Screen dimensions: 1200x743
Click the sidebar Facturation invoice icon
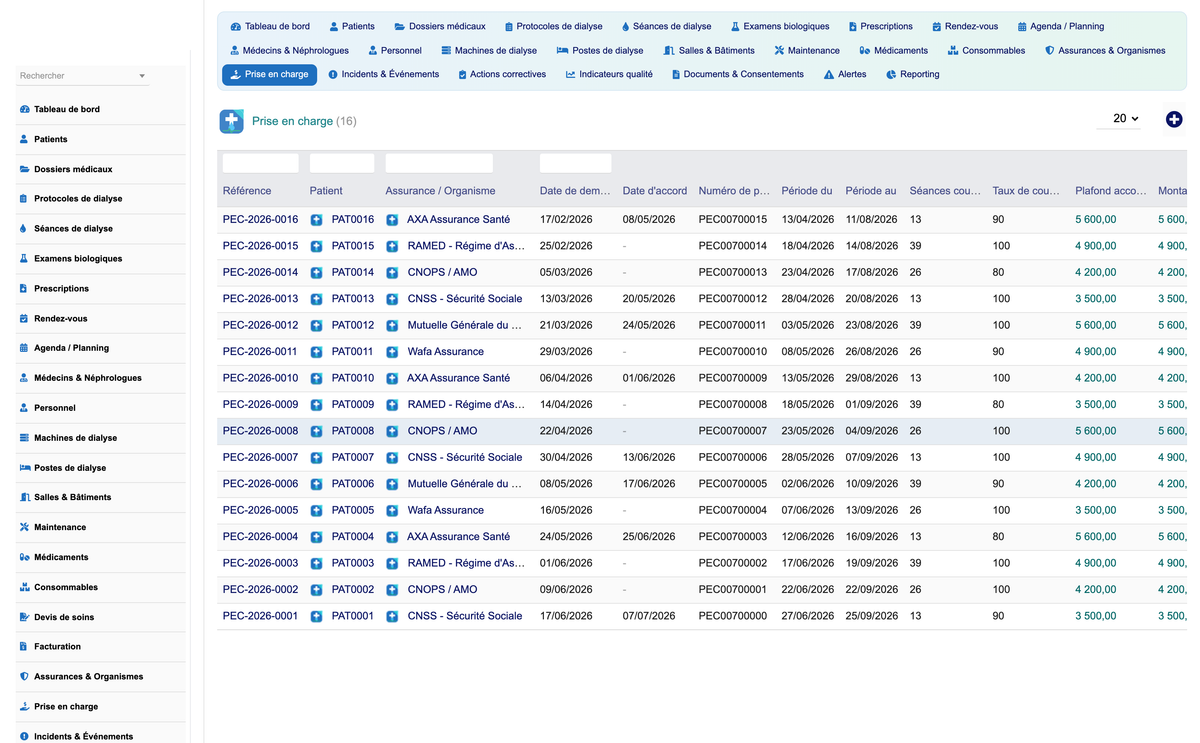[x=24, y=647]
